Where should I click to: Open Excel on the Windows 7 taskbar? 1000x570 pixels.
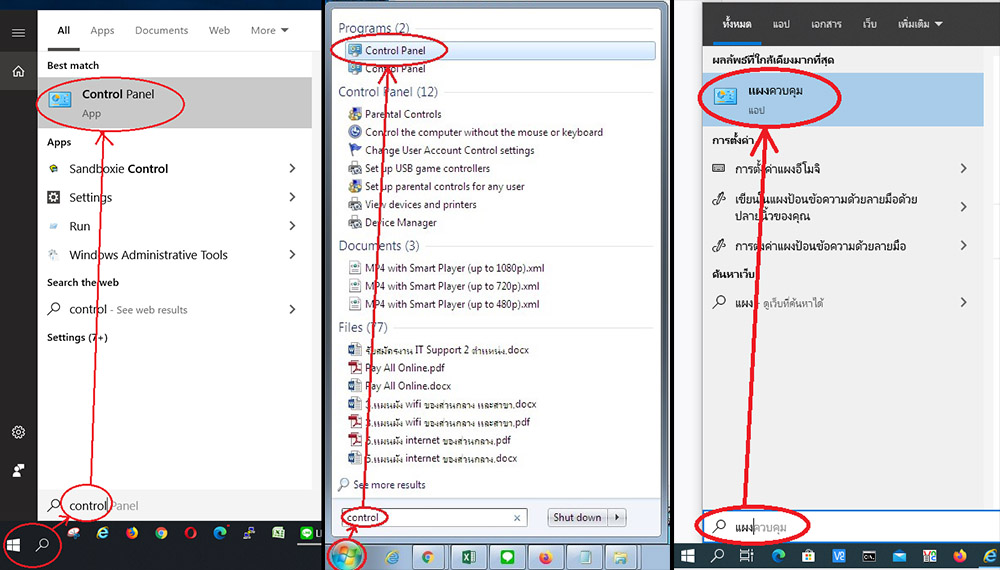469,557
